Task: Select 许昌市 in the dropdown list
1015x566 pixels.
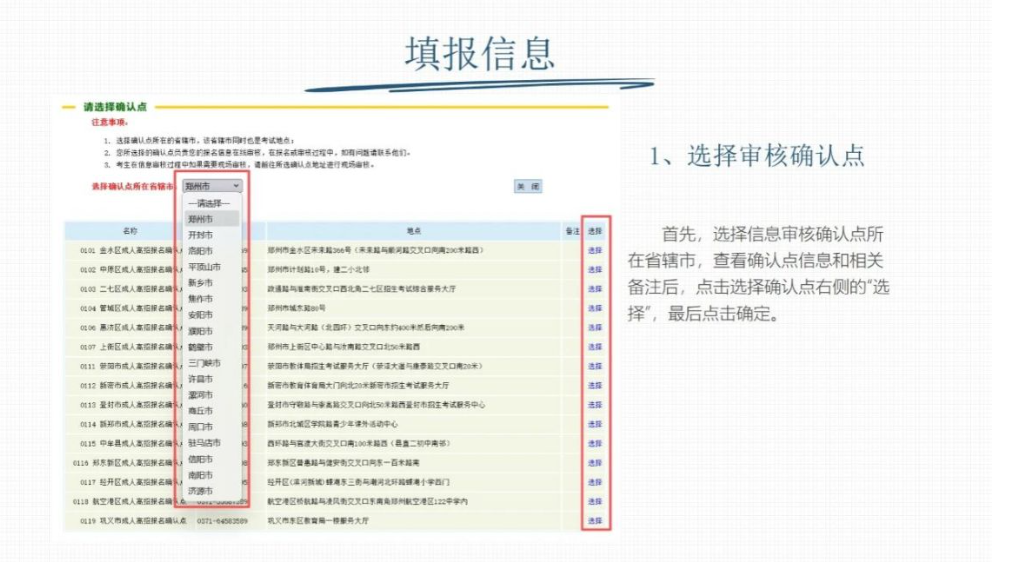Action: click(200, 379)
